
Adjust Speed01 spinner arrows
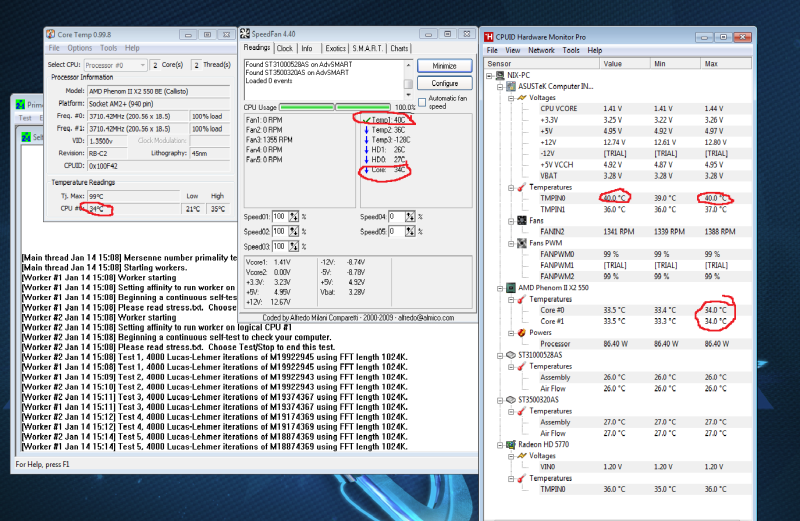293,217
